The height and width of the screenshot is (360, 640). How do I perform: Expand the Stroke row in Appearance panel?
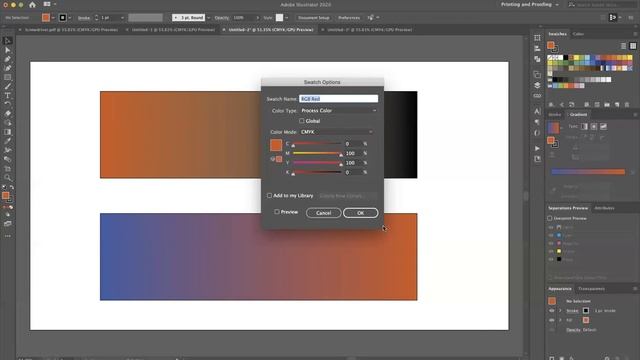pyautogui.click(x=560, y=311)
